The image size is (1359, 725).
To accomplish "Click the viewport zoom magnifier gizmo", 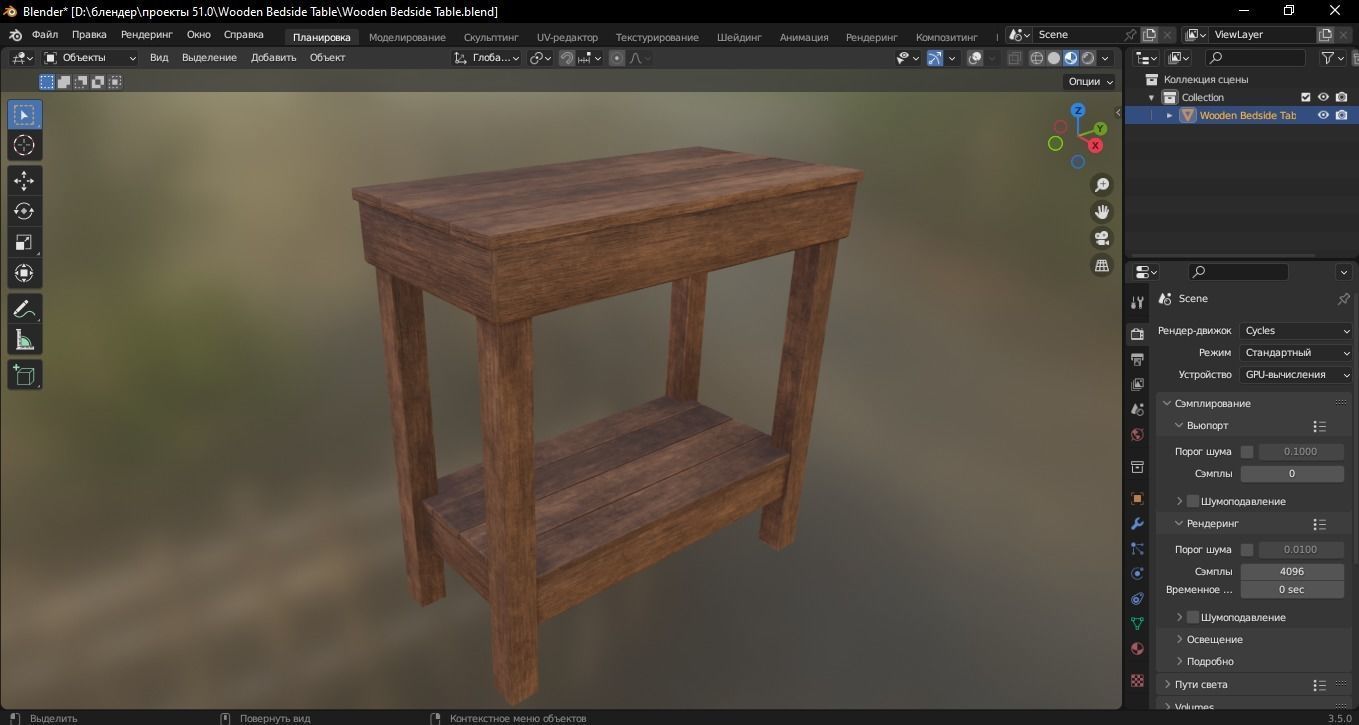I will (1102, 185).
